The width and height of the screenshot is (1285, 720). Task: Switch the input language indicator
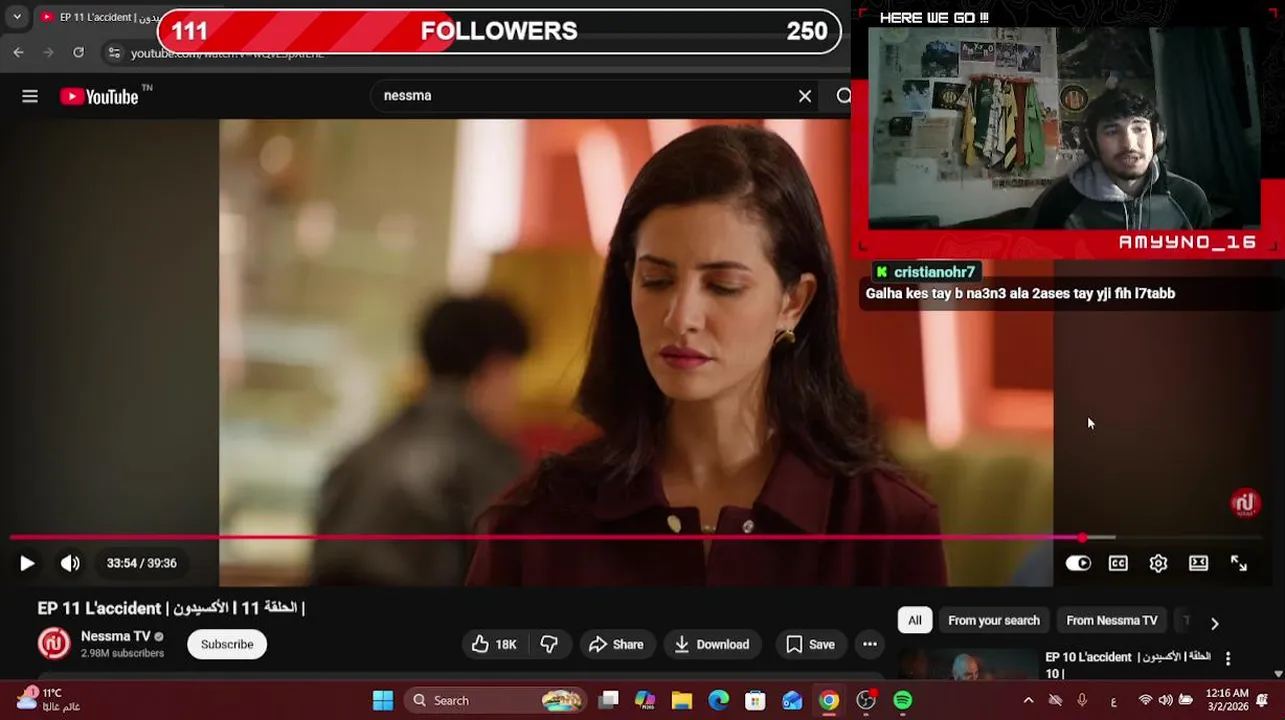(1113, 701)
